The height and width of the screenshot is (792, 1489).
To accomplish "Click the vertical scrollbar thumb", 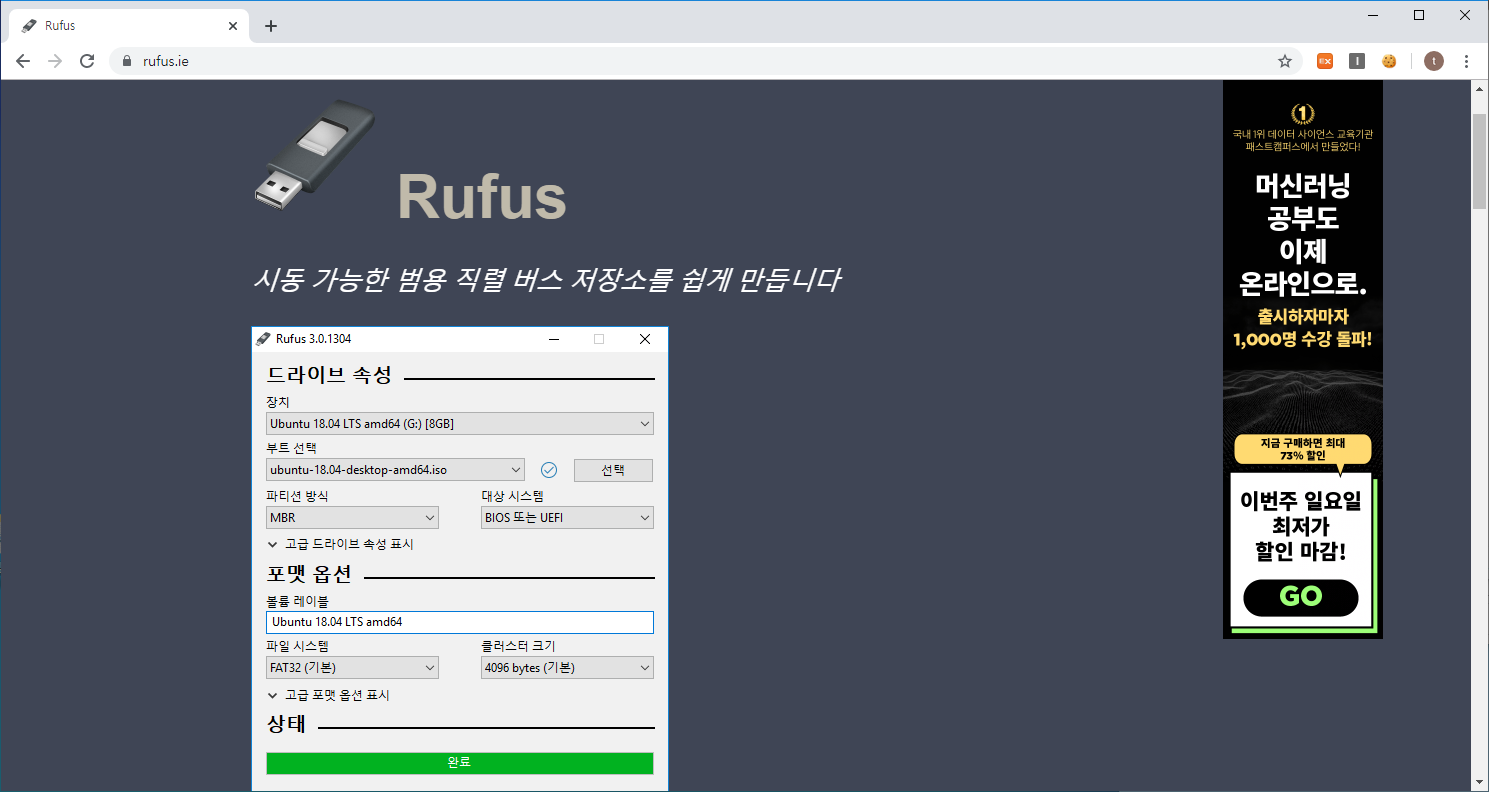I will click(x=1480, y=160).
